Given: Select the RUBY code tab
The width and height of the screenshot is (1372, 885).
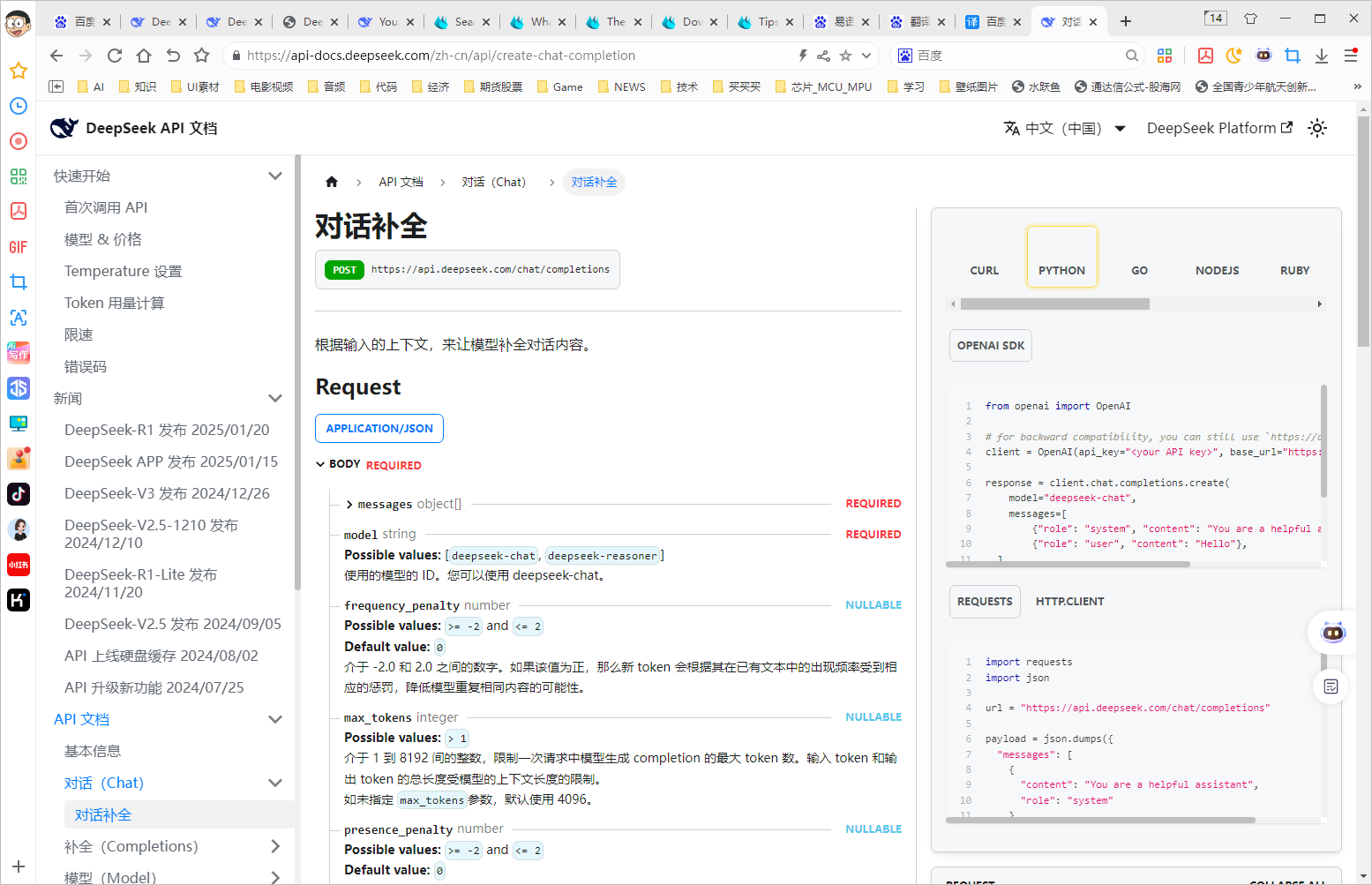Looking at the screenshot, I should click(1294, 257).
